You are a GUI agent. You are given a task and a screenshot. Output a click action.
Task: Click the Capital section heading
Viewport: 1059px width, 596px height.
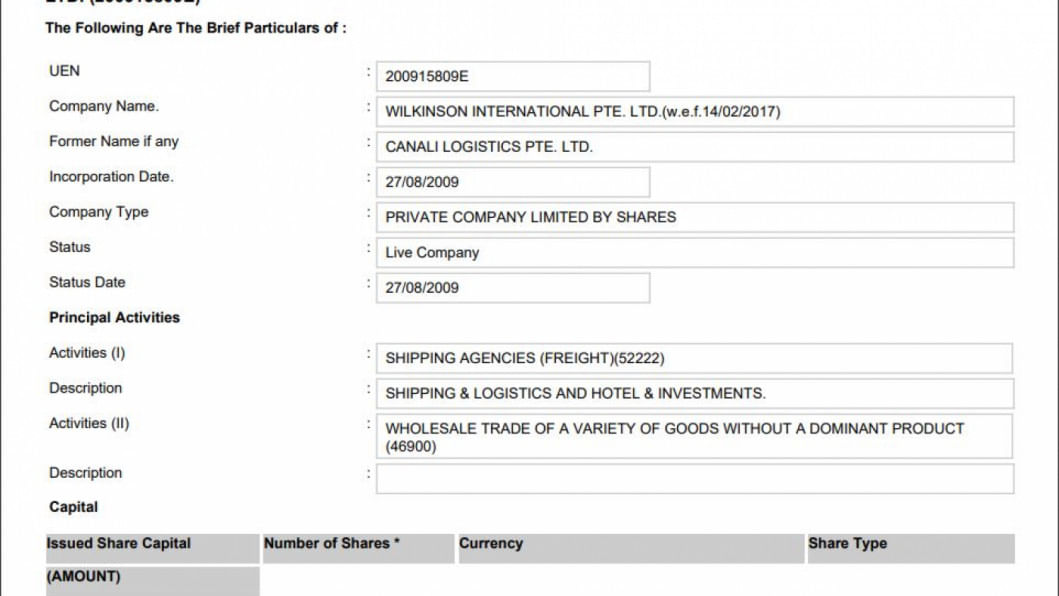tap(74, 507)
